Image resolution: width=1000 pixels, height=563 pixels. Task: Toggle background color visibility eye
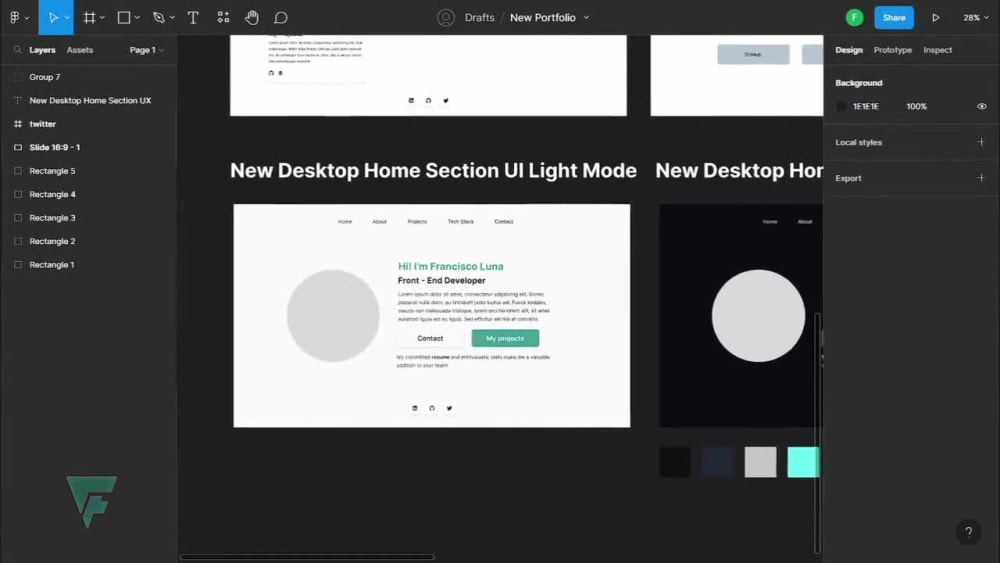[982, 106]
